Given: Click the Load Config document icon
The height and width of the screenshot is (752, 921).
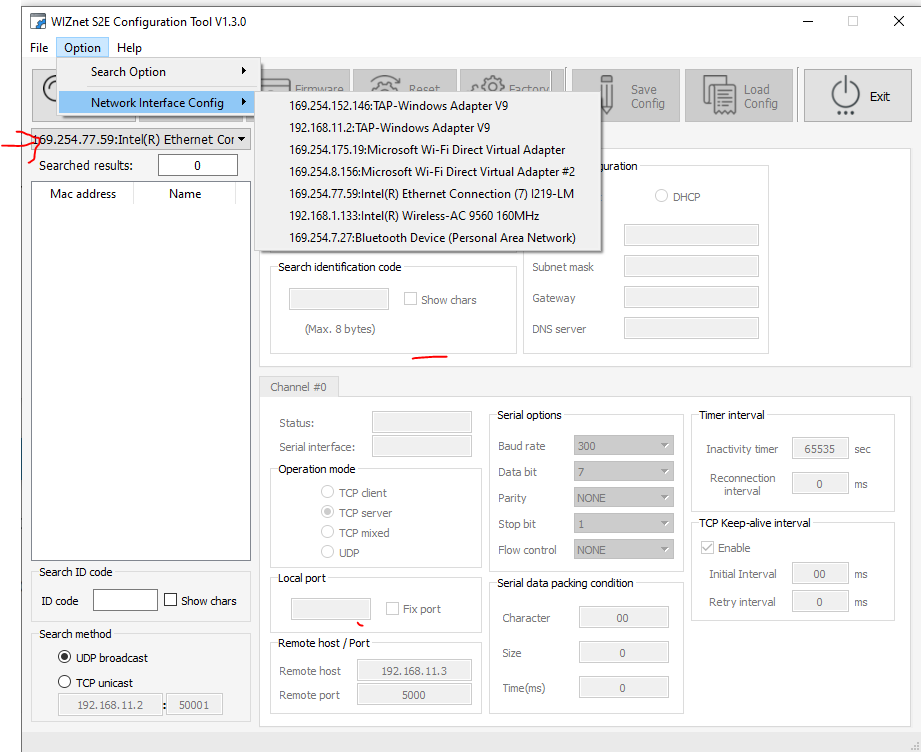Looking at the screenshot, I should pos(720,95).
